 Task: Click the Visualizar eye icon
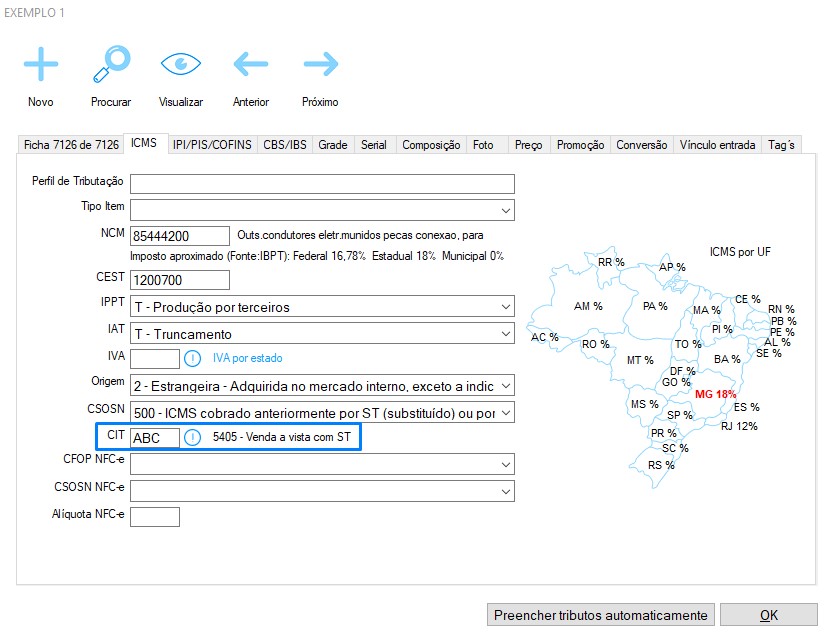click(180, 63)
